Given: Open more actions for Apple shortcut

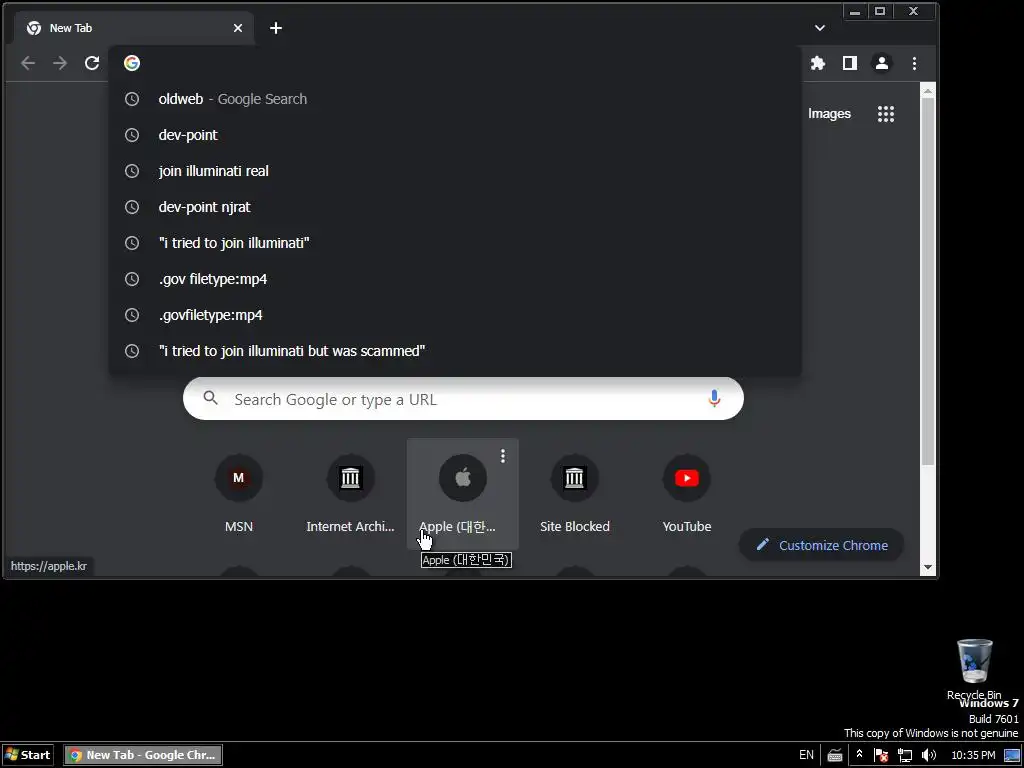Looking at the screenshot, I should pos(502,456).
